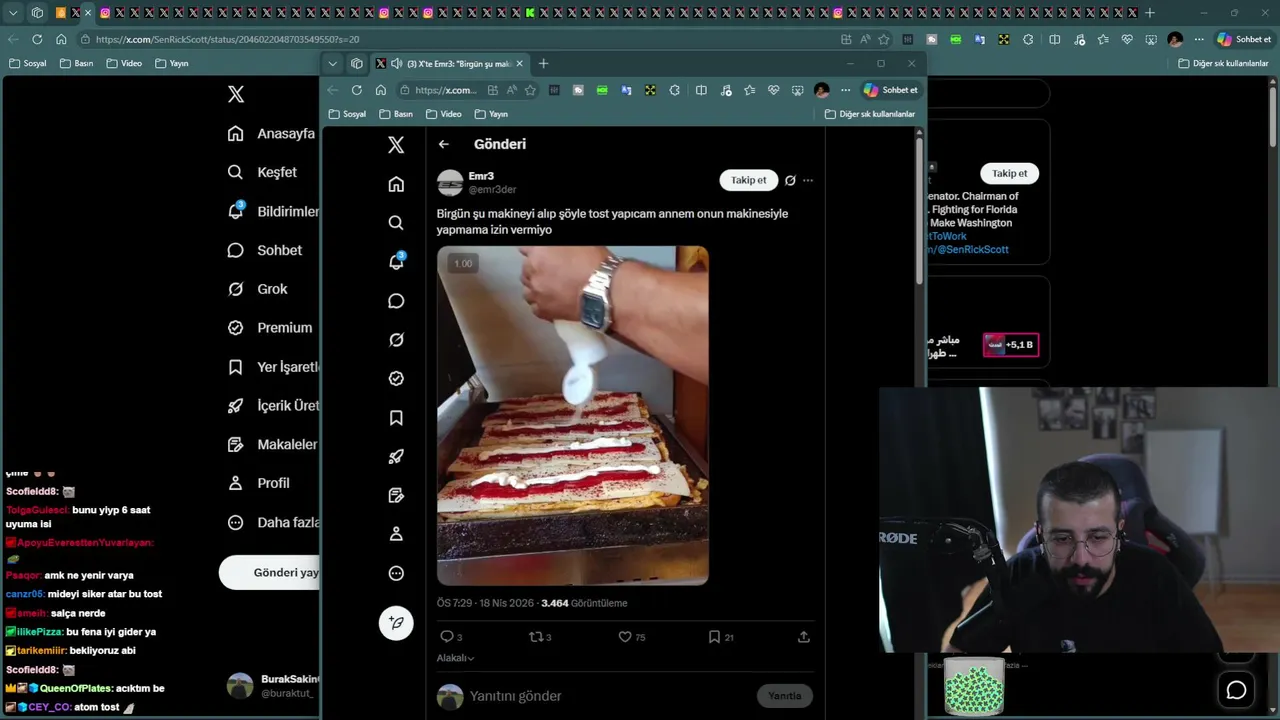Viewport: 1280px width, 720px height.
Task: Open the Basın bookmarks folder in front window
Action: [x=396, y=114]
